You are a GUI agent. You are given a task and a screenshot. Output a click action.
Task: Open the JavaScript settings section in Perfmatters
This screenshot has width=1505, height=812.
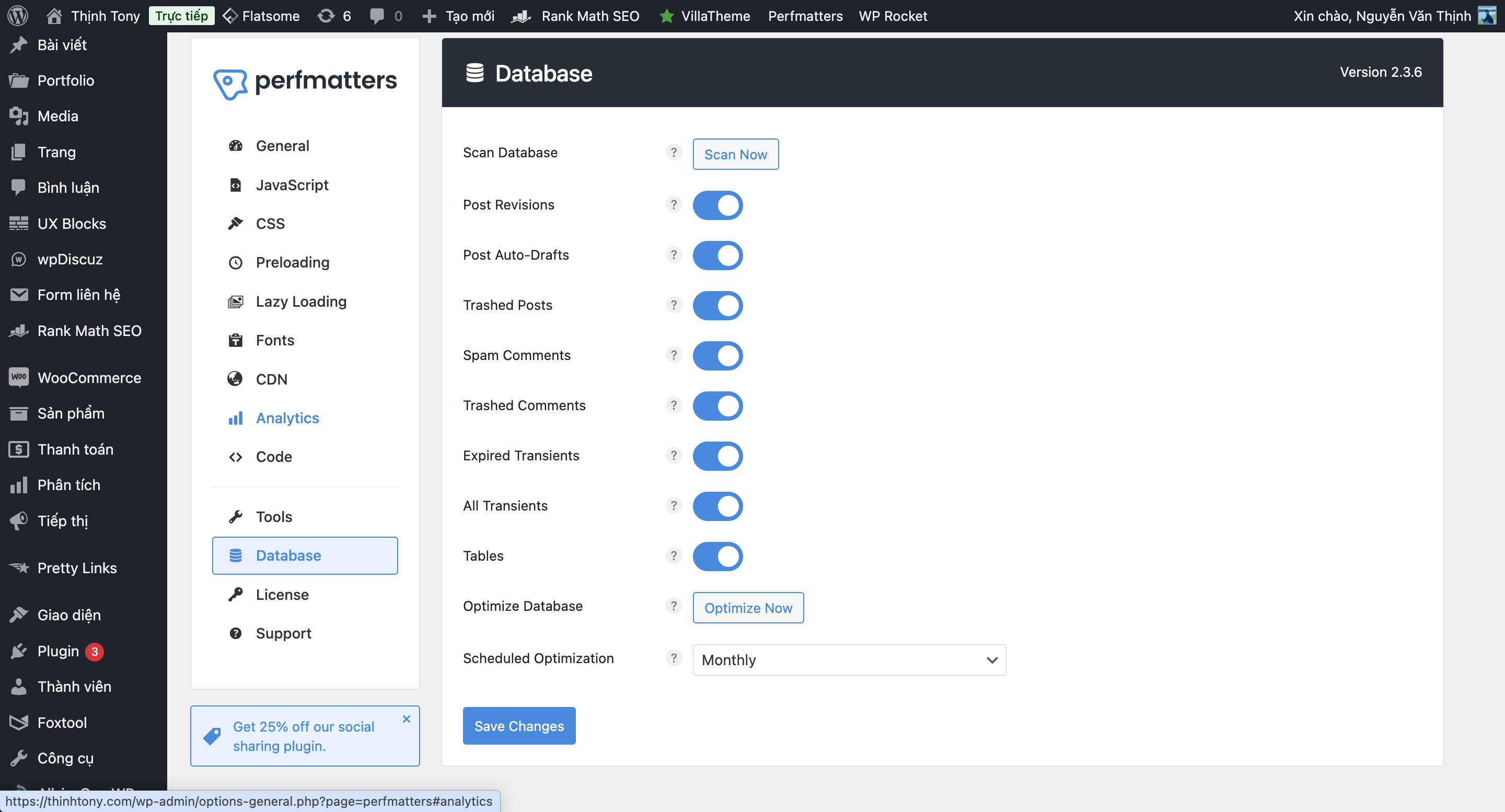(x=292, y=184)
